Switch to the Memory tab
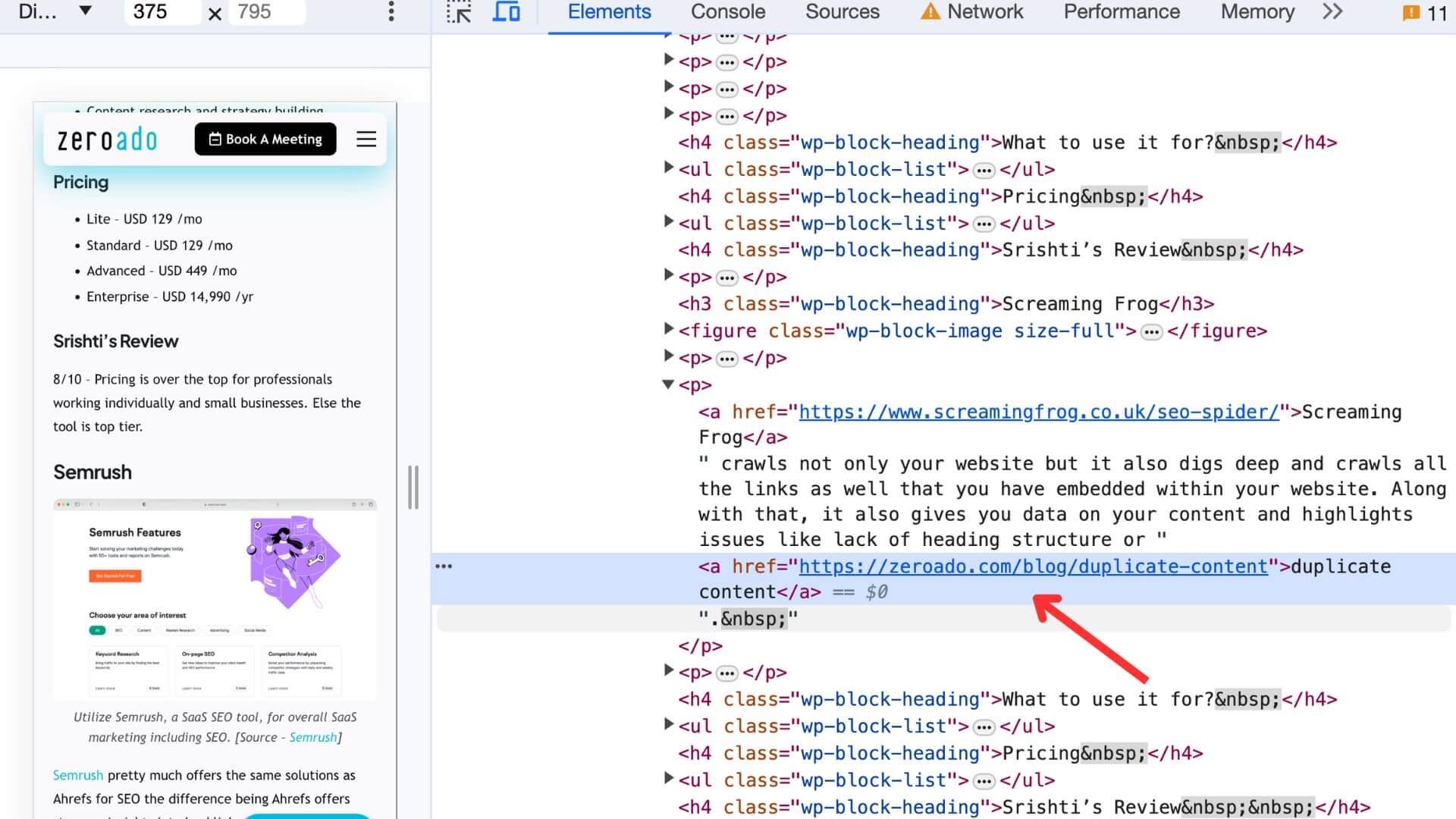This screenshot has height=819, width=1456. click(1257, 12)
